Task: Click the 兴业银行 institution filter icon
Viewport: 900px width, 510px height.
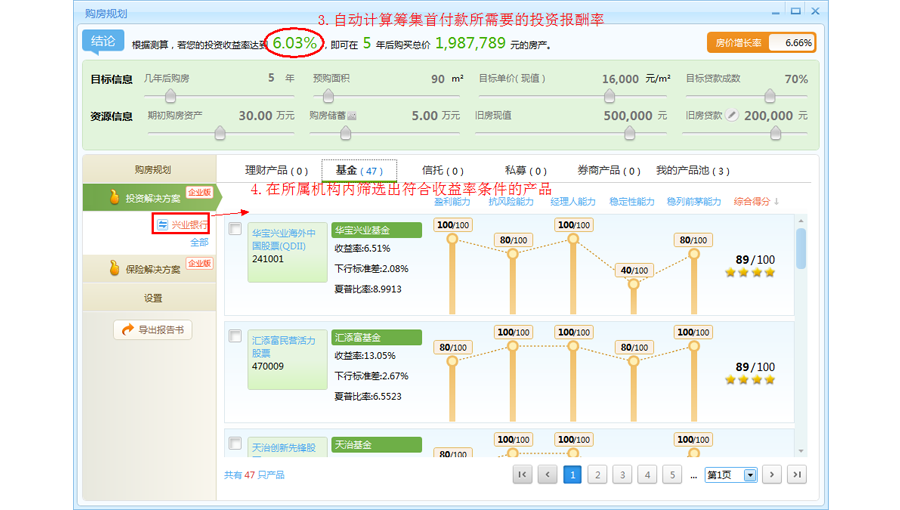Action: [x=162, y=225]
